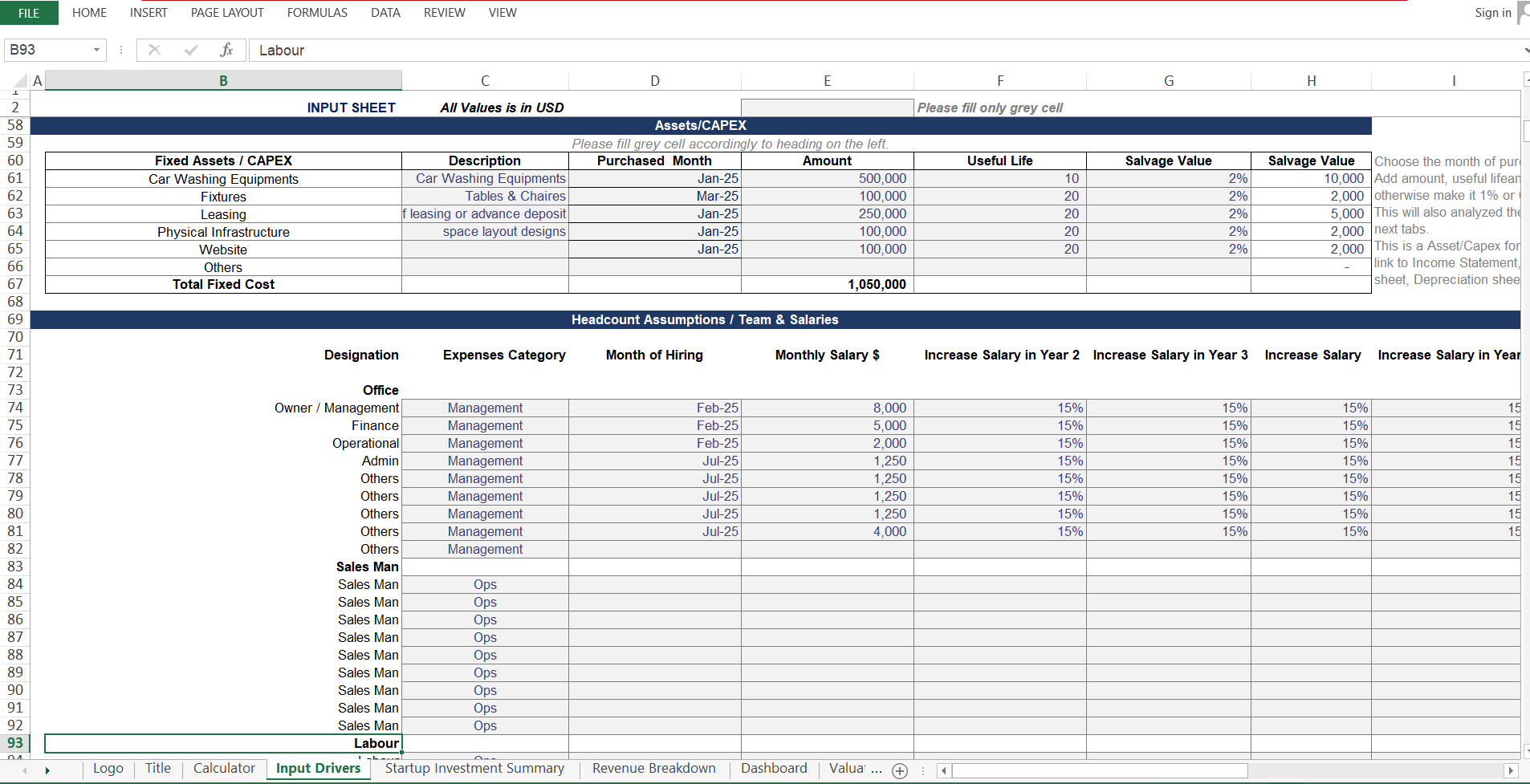Switch to Revenue Breakdown sheet tab
Screen dimensions: 1530x784
pos(654,768)
